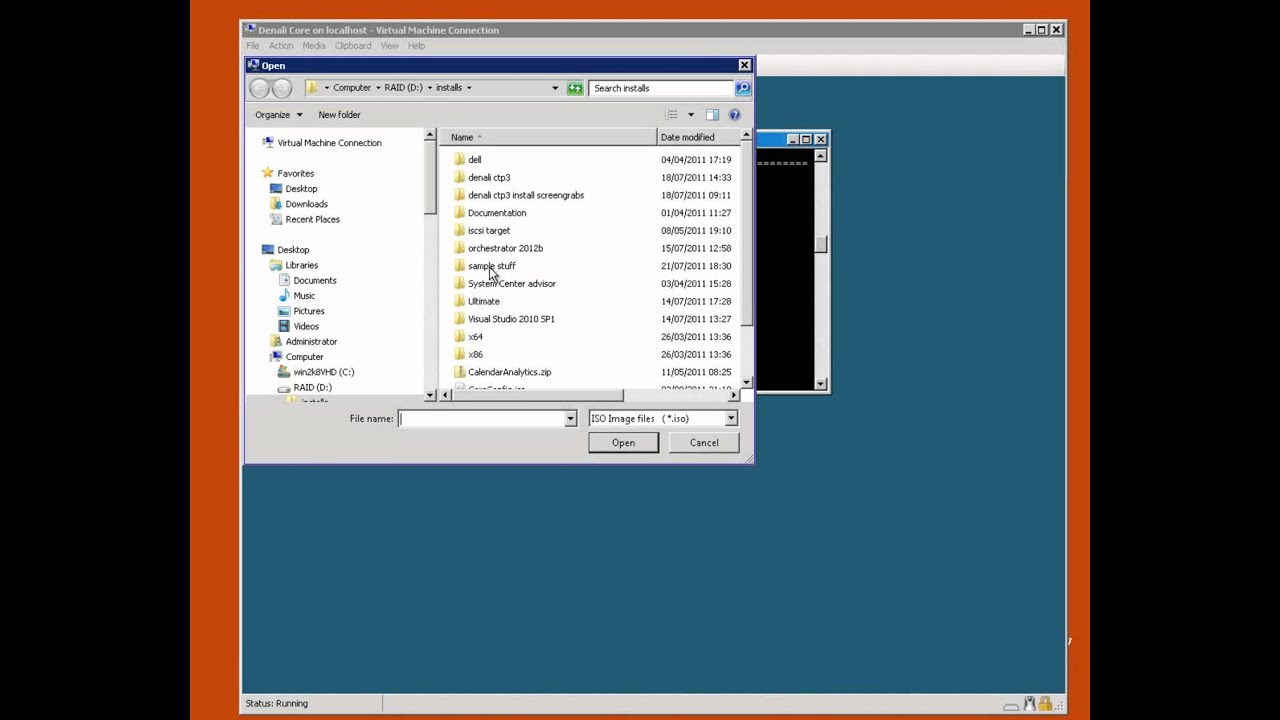Expand the ISO Image files type dropdown

tap(730, 419)
